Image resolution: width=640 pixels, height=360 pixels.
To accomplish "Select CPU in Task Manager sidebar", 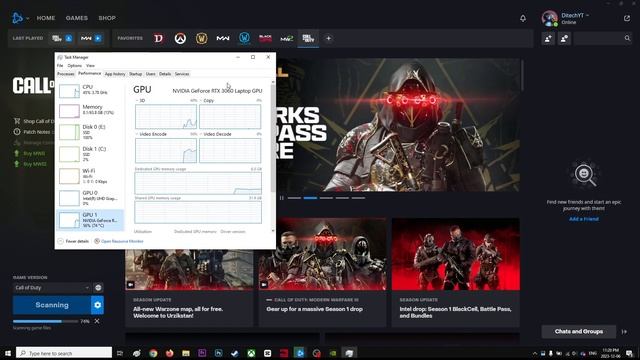I will point(90,91).
